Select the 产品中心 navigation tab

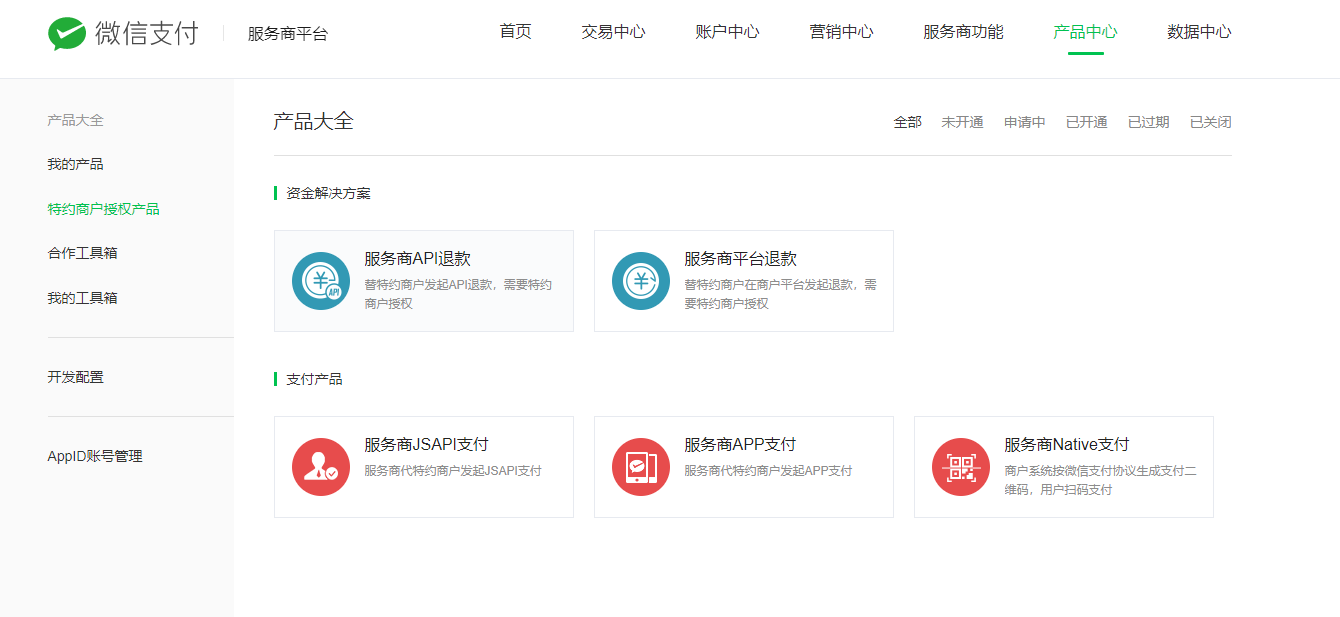click(1085, 32)
